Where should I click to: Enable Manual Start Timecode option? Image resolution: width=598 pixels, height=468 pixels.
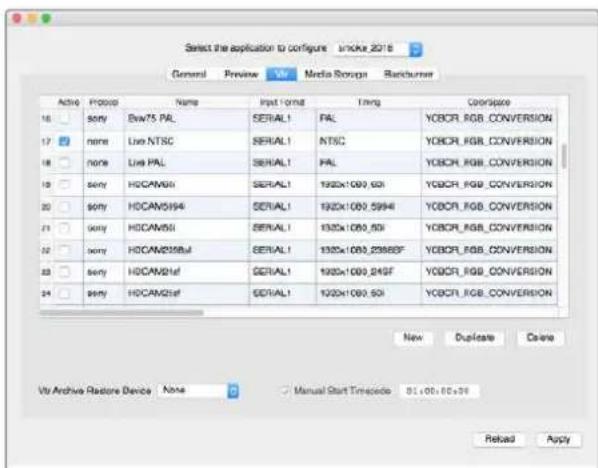click(284, 391)
